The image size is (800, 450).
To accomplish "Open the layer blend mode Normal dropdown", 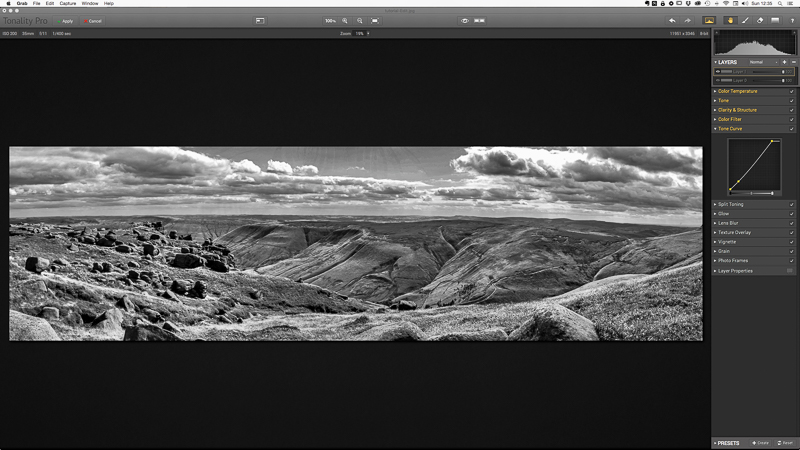I will pyautogui.click(x=759, y=62).
